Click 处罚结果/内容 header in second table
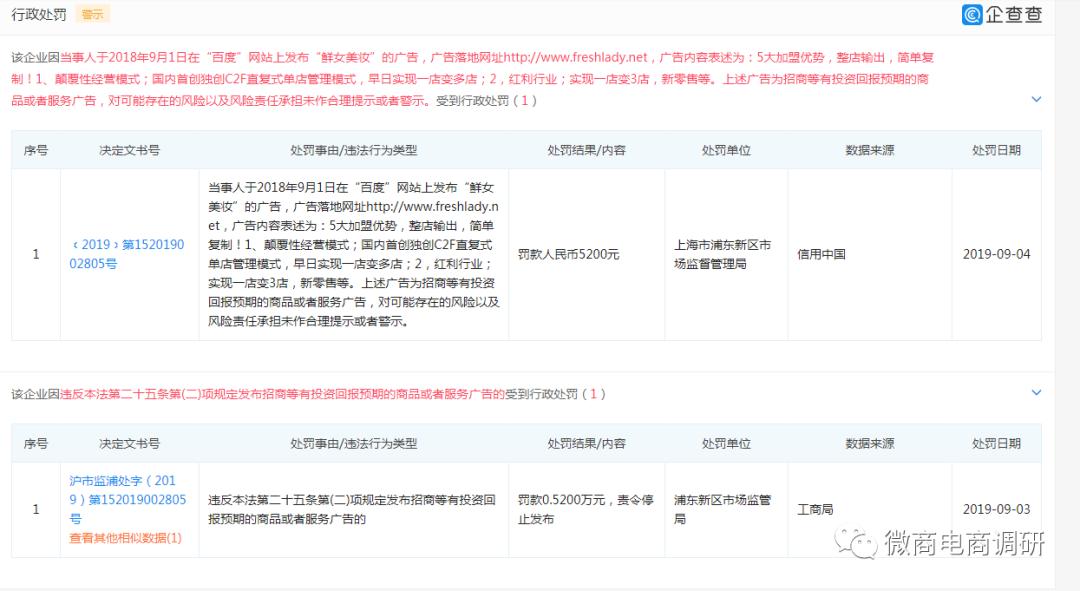 586,444
